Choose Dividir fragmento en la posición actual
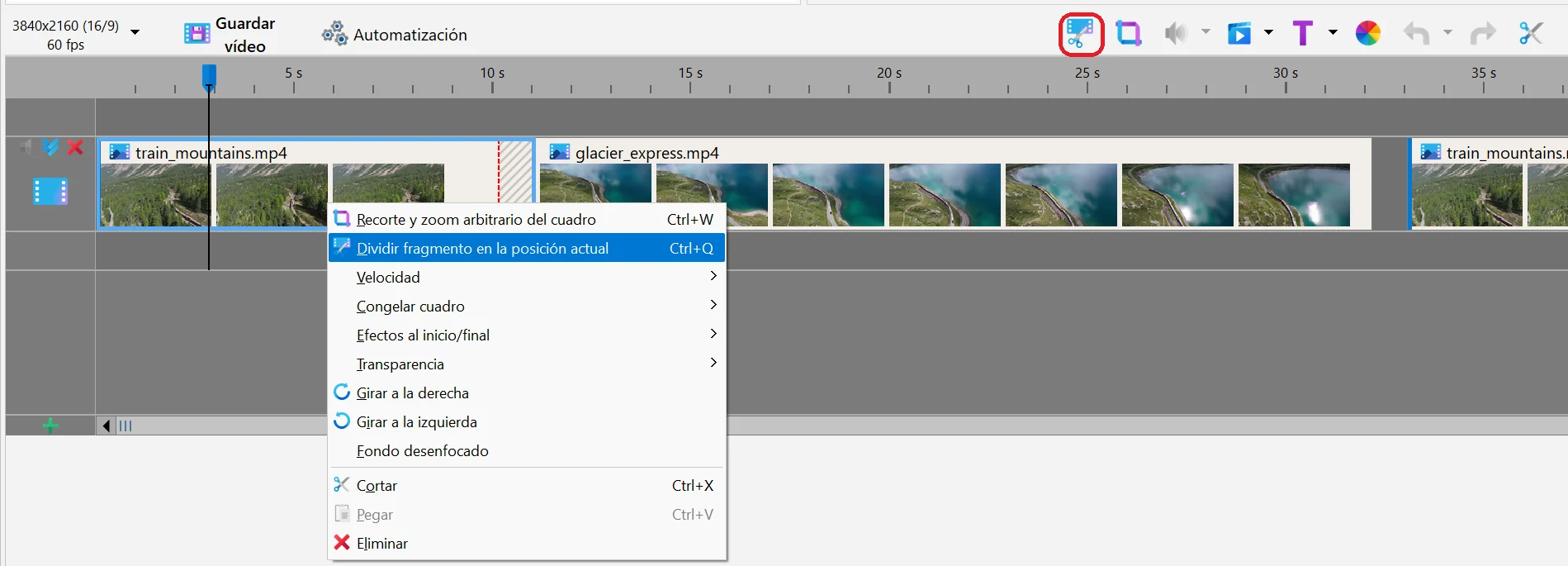 coord(527,248)
